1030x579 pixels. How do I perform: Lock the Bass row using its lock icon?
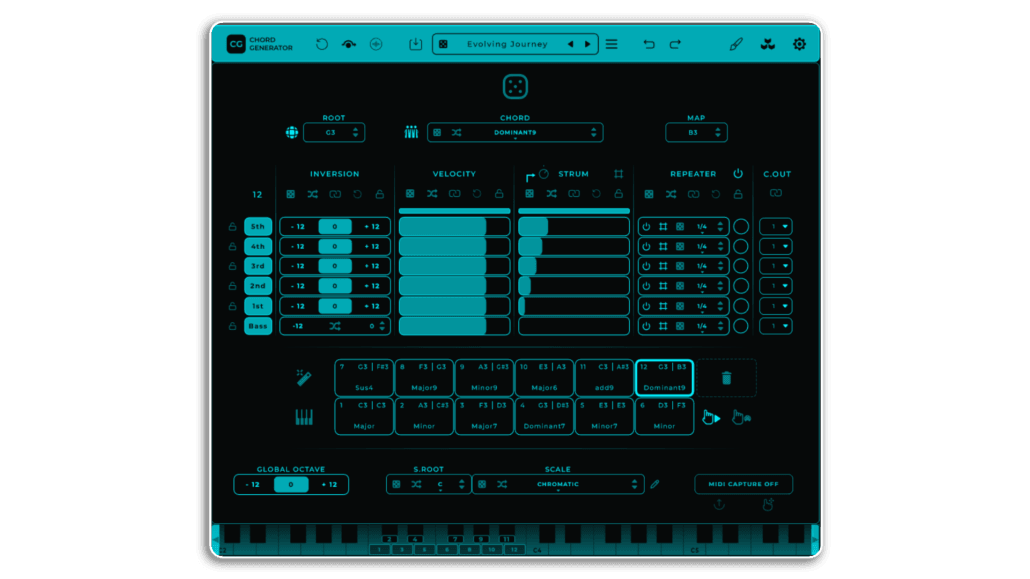coord(232,325)
